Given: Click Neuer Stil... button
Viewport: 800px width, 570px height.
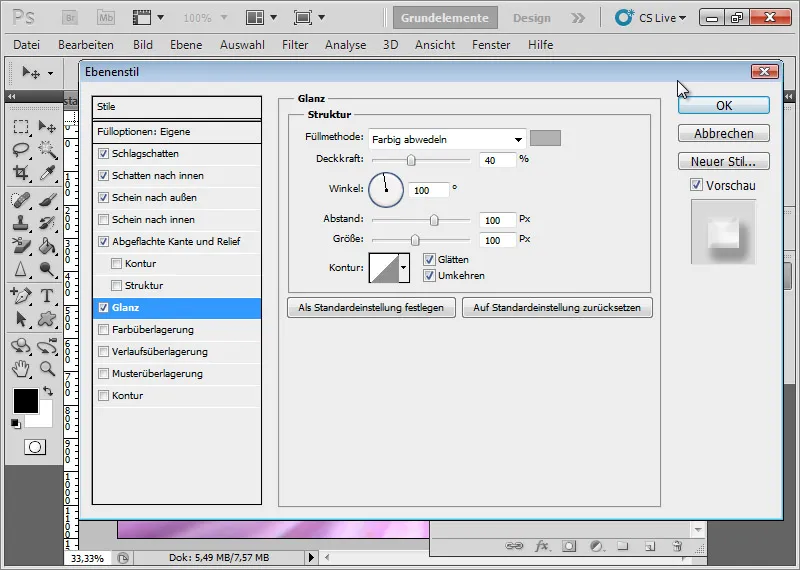Looking at the screenshot, I should pos(723,161).
